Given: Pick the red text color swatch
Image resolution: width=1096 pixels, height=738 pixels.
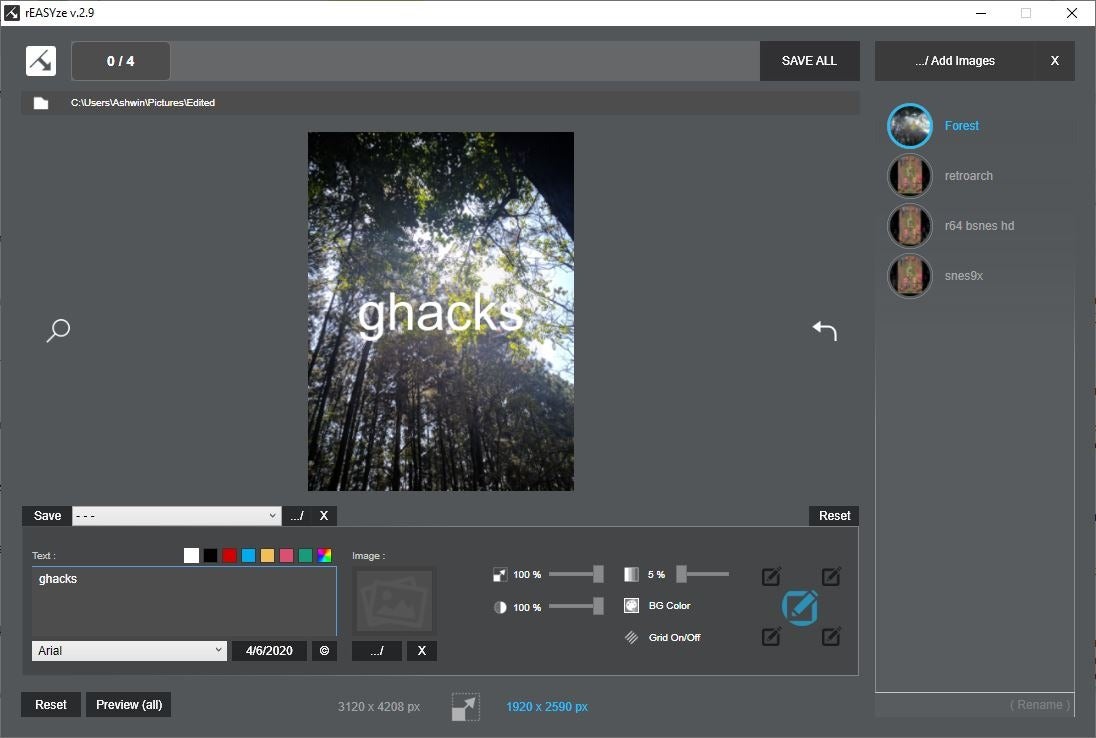Looking at the screenshot, I should [x=229, y=556].
